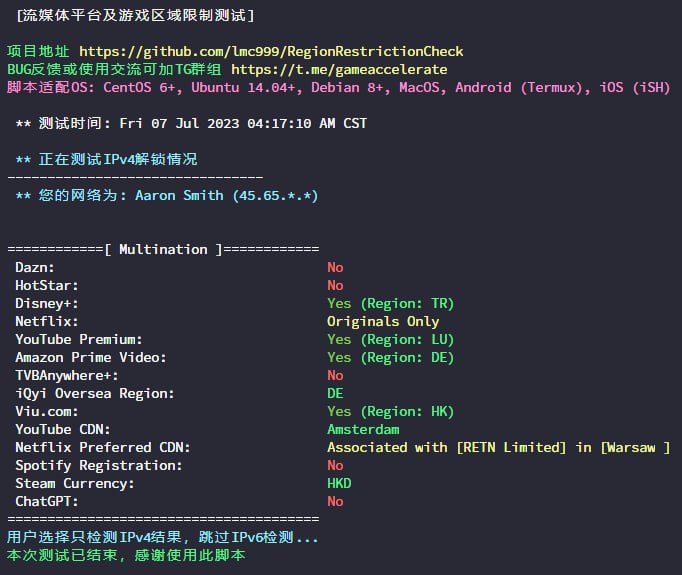Click the iQyi Oversea Region label
This screenshot has height=575, width=682.
[94, 393]
